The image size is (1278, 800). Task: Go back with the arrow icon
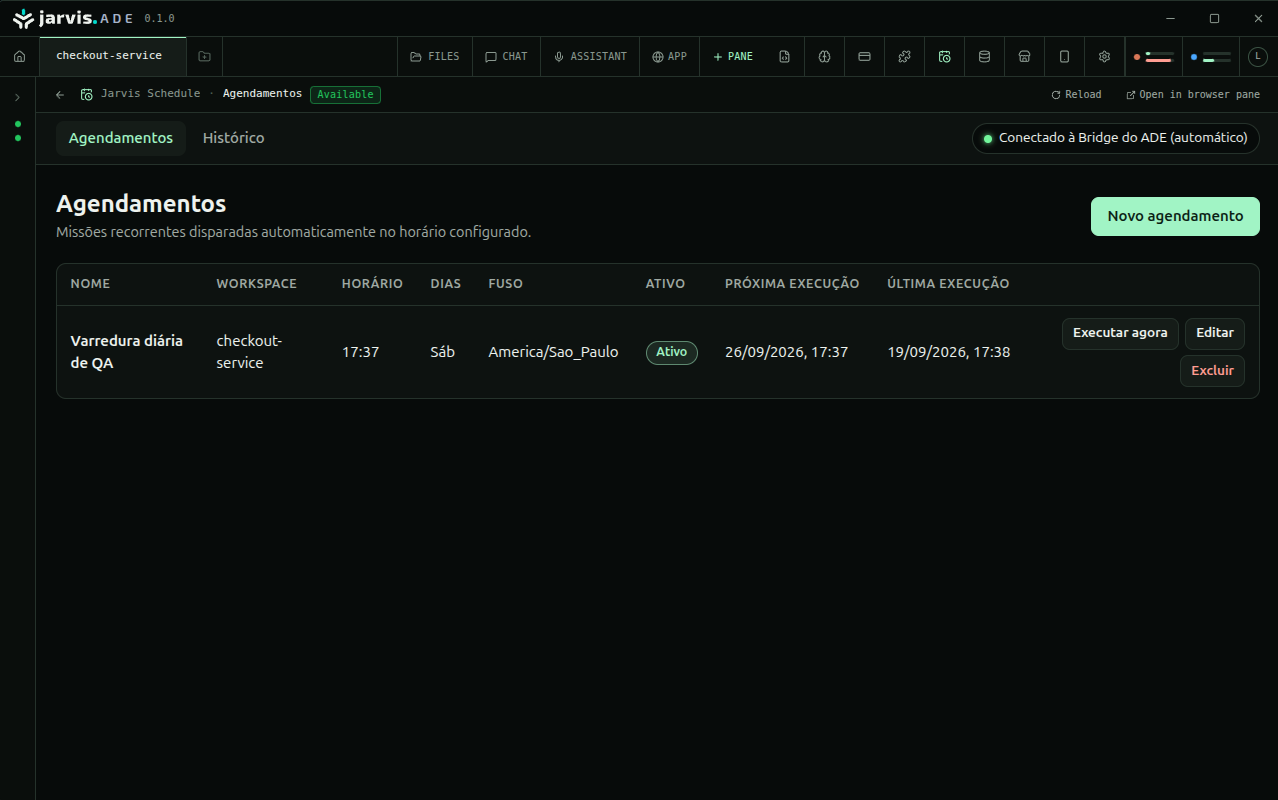60,95
